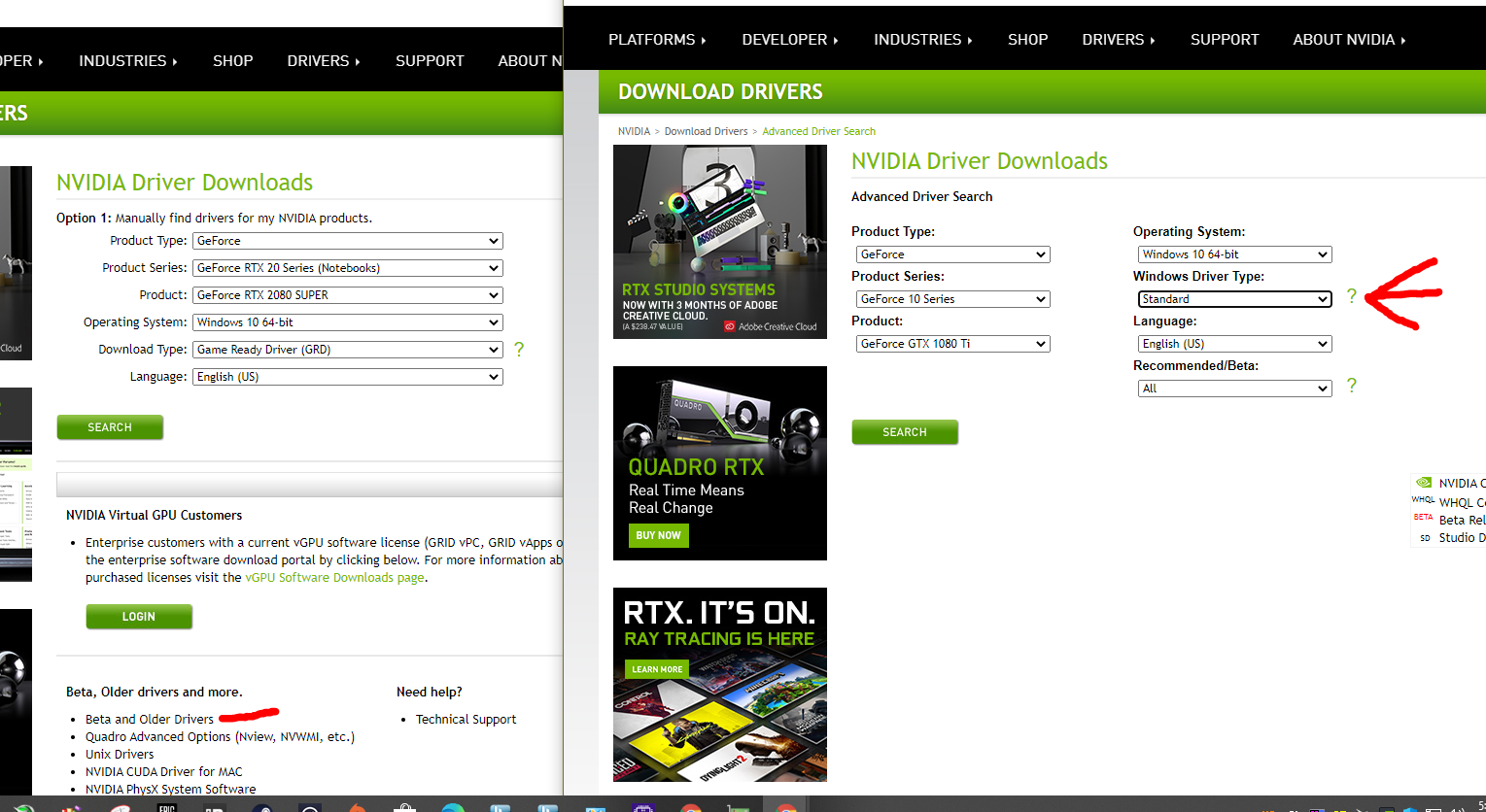Open NVIDIA CUDA Driver for MAC link
1486x812 pixels.
(x=164, y=772)
